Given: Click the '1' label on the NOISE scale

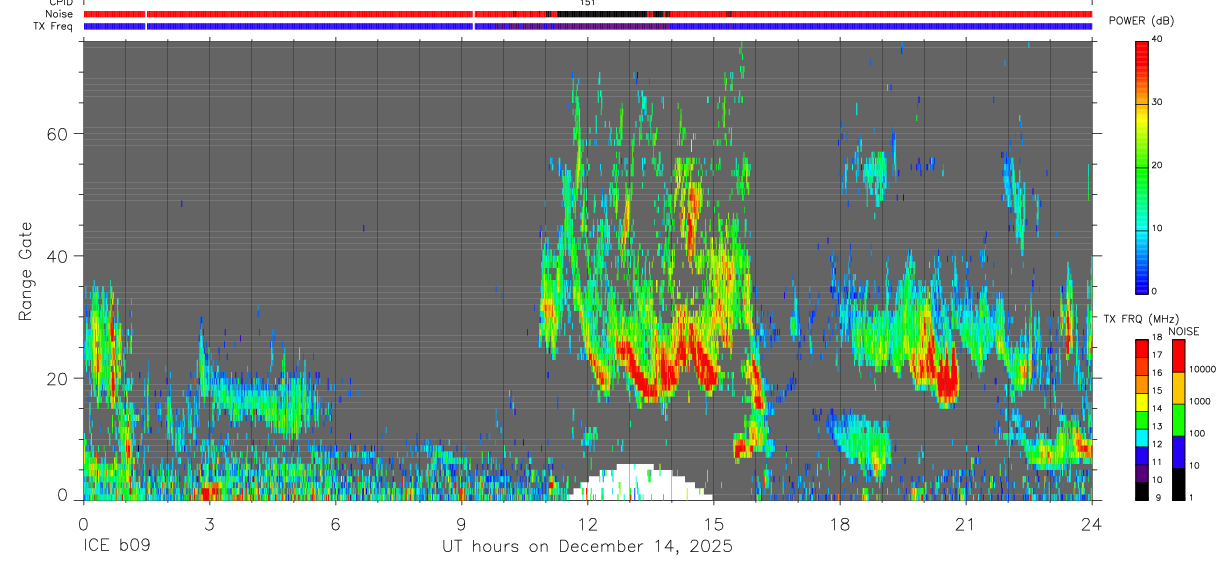Looking at the screenshot, I should (x=1191, y=497).
